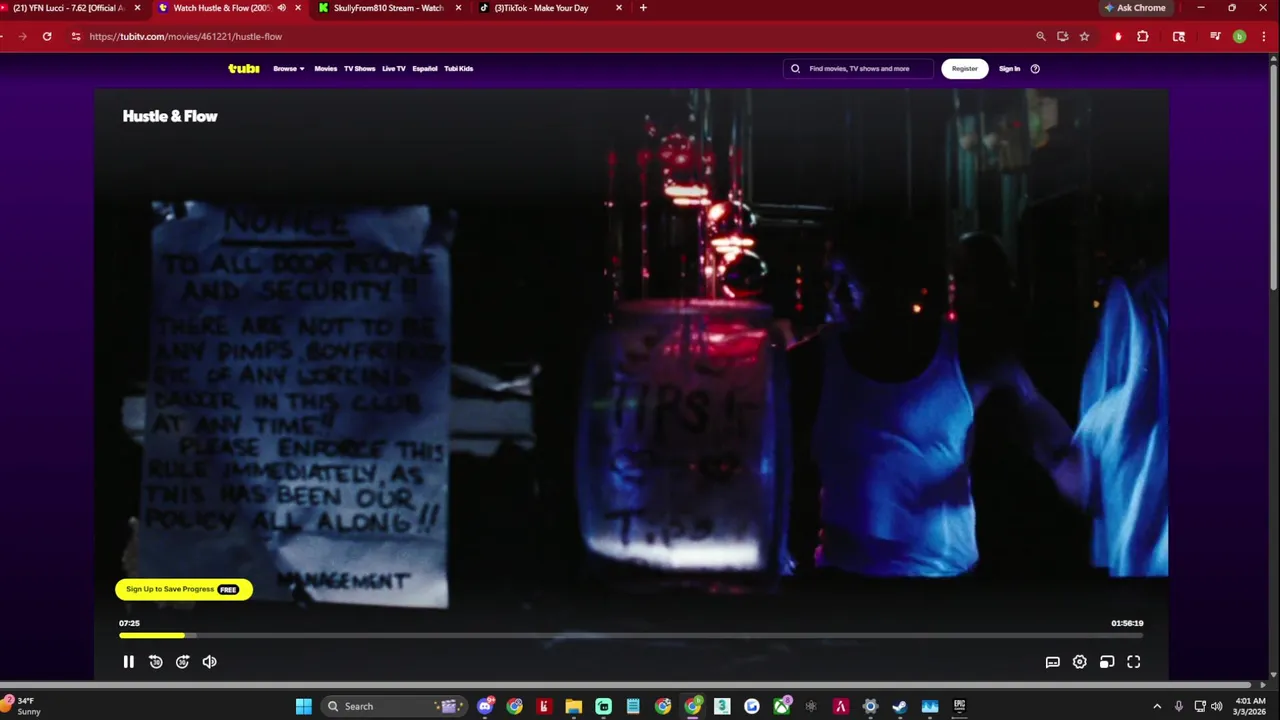This screenshot has width=1280, height=720.
Task: Open a new browser tab
Action: coord(643,8)
